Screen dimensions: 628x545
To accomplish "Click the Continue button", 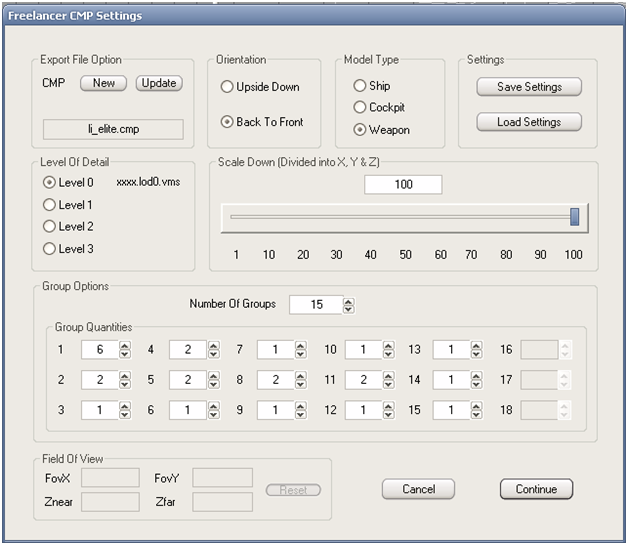I will (536, 489).
